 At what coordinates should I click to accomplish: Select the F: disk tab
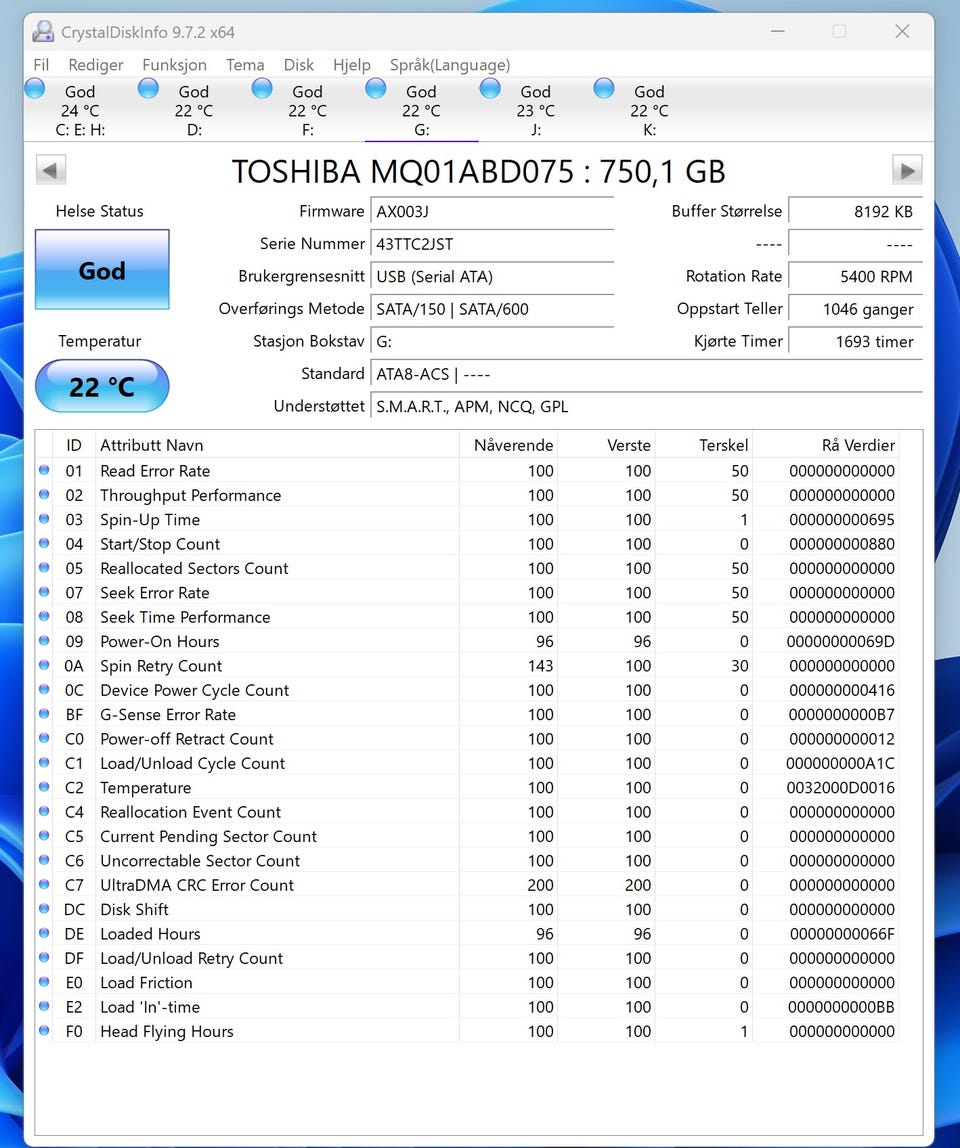click(308, 110)
